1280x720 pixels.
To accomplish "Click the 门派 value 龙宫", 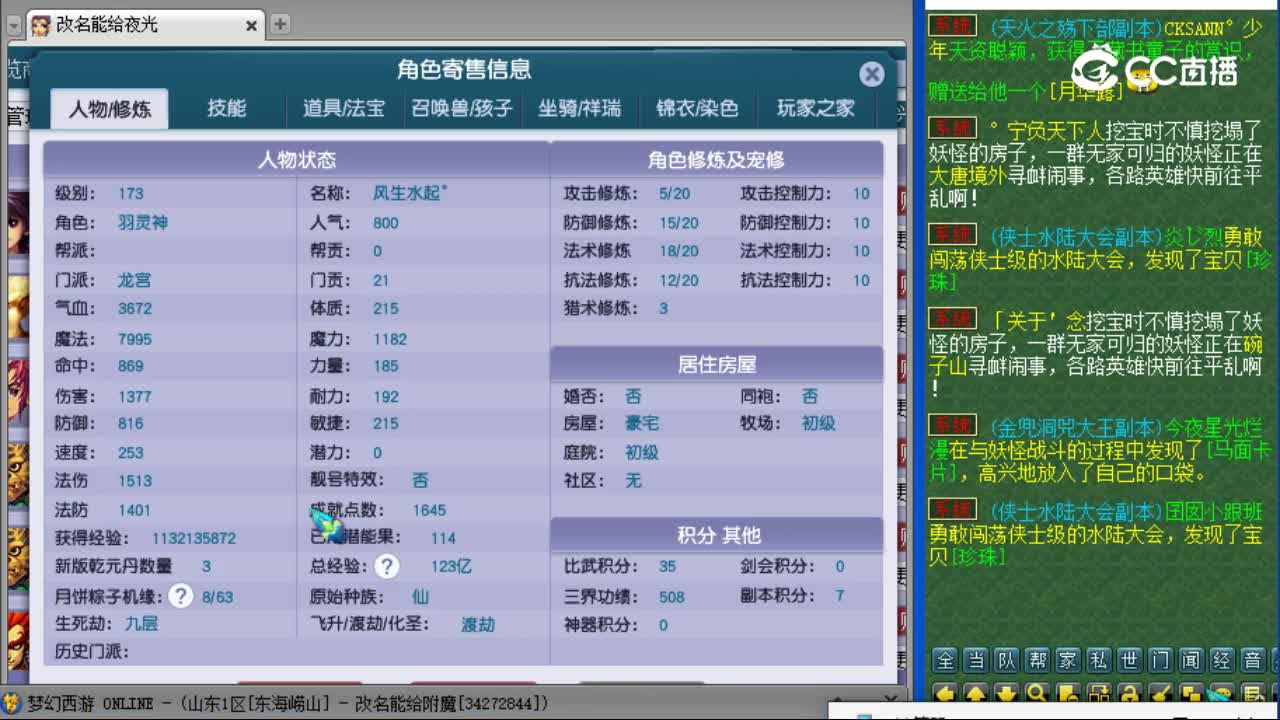I will point(135,281).
